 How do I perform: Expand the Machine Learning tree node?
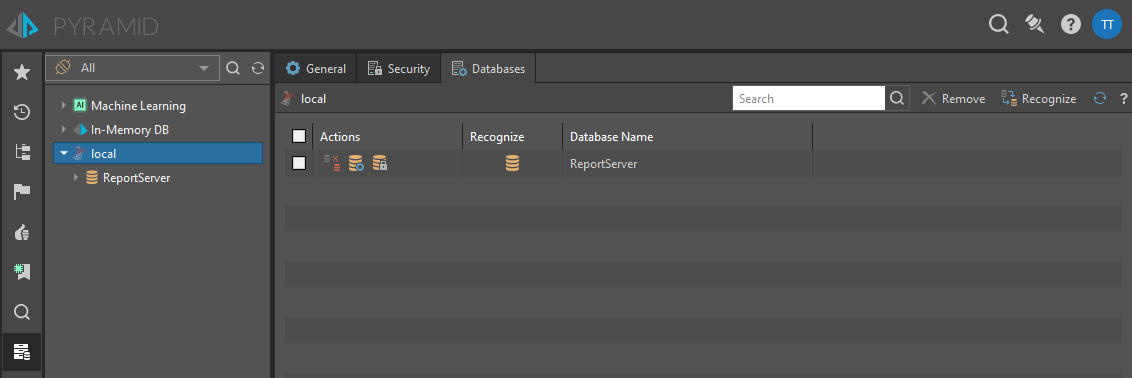tap(64, 105)
